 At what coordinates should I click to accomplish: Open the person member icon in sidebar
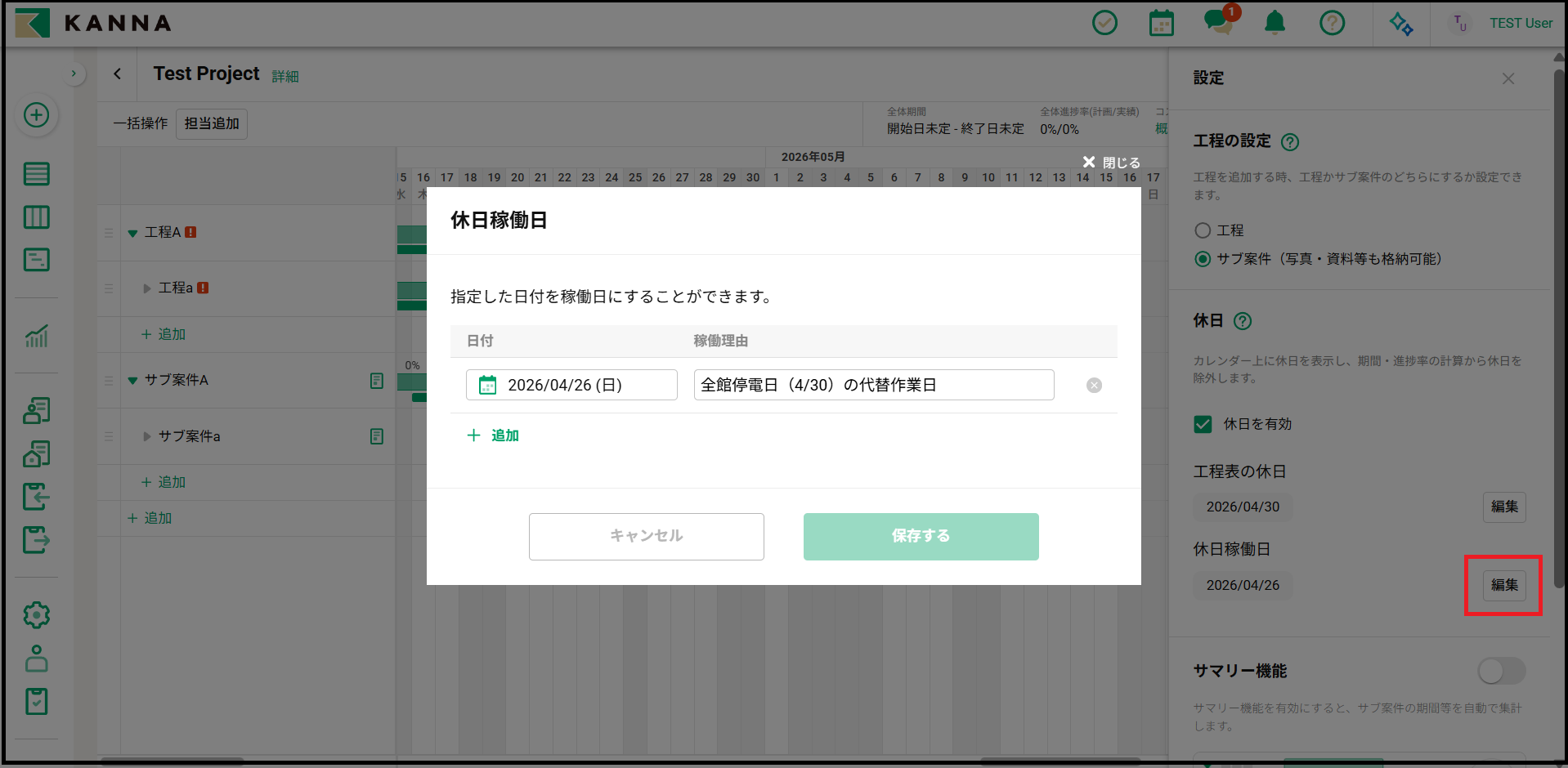coord(36,659)
